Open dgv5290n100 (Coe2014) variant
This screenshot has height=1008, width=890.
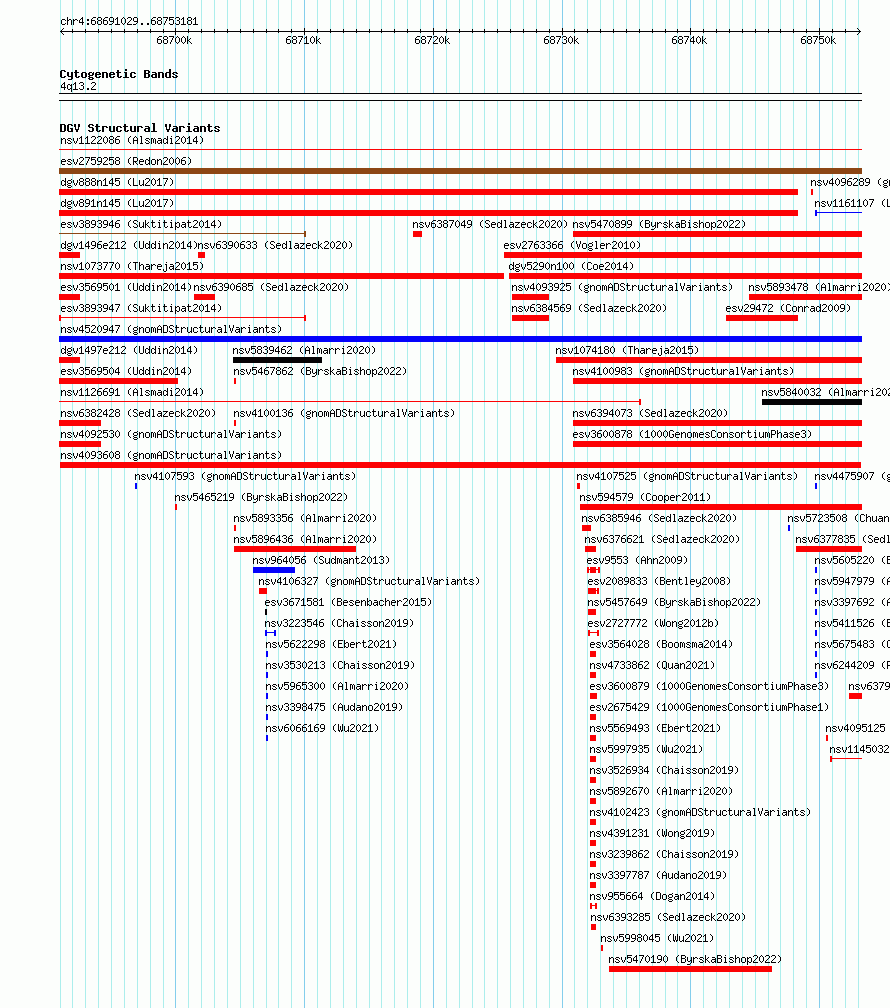click(571, 266)
